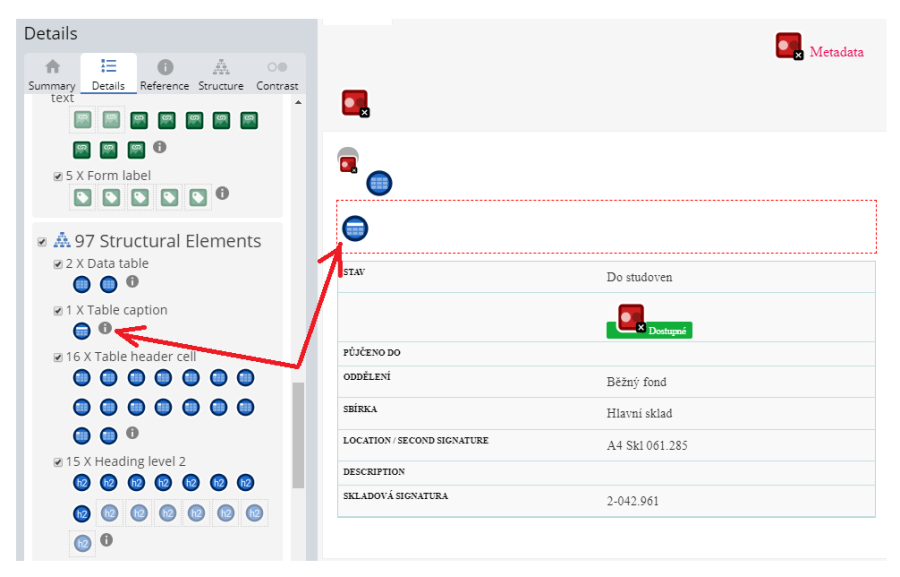This screenshot has height=577, width=900.
Task: Click the info icon beside Data table icons
Action: pyautogui.click(x=133, y=281)
